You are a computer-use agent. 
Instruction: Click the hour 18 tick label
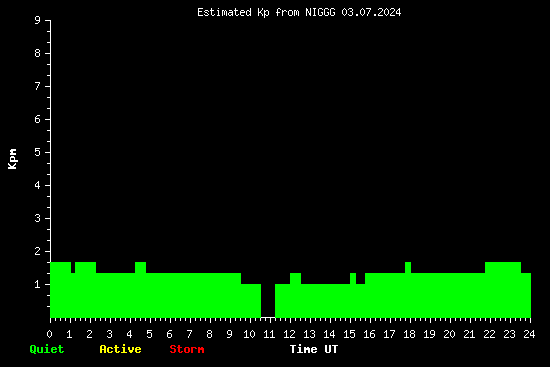[x=409, y=334]
